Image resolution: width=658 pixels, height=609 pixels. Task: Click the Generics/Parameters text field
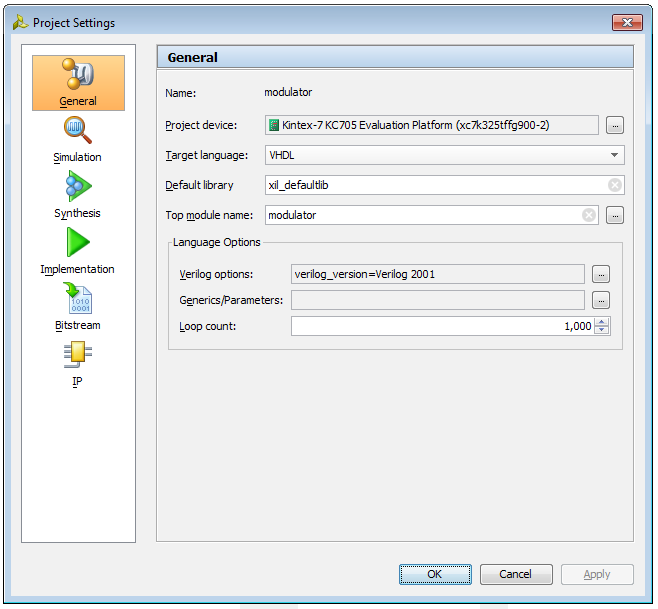tap(438, 301)
